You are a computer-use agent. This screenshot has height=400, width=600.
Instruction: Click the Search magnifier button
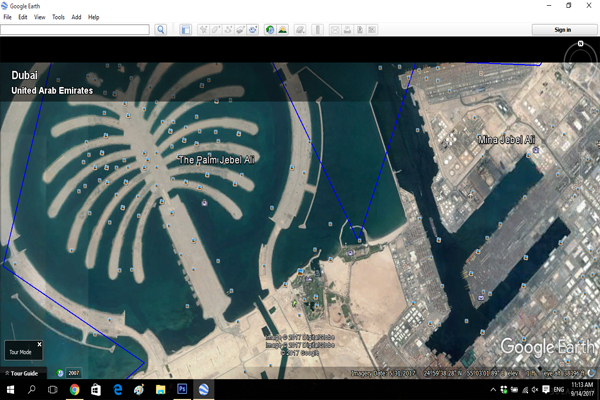[161, 29]
